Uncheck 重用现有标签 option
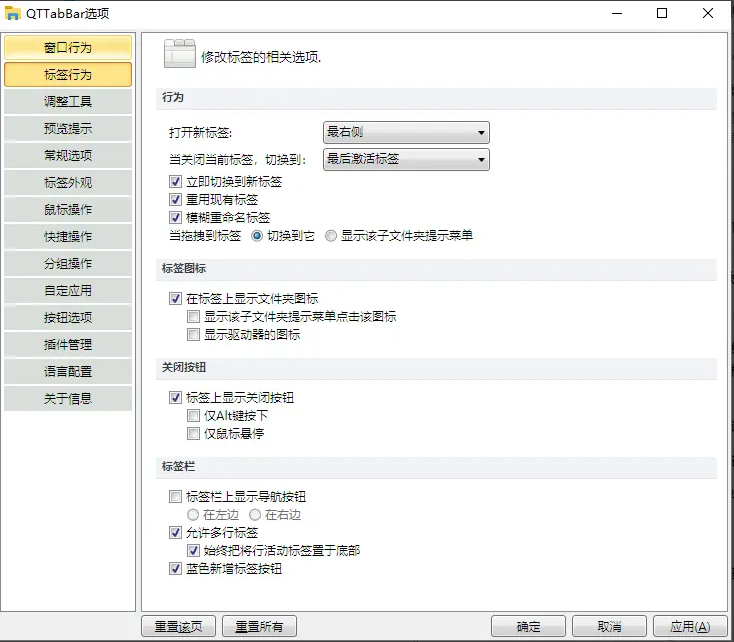Image resolution: width=734 pixels, height=642 pixels. tap(176, 199)
